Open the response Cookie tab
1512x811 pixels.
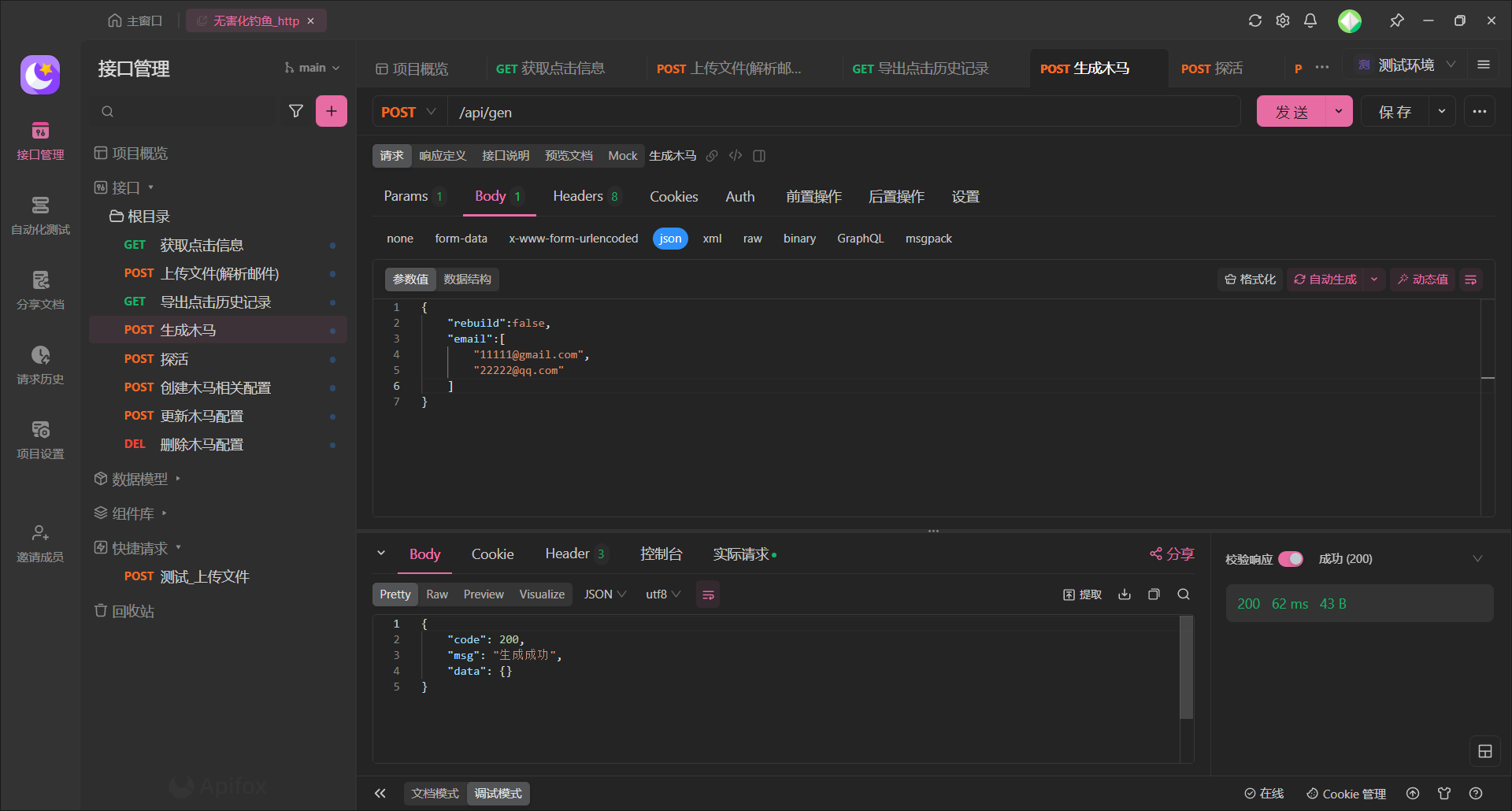492,554
